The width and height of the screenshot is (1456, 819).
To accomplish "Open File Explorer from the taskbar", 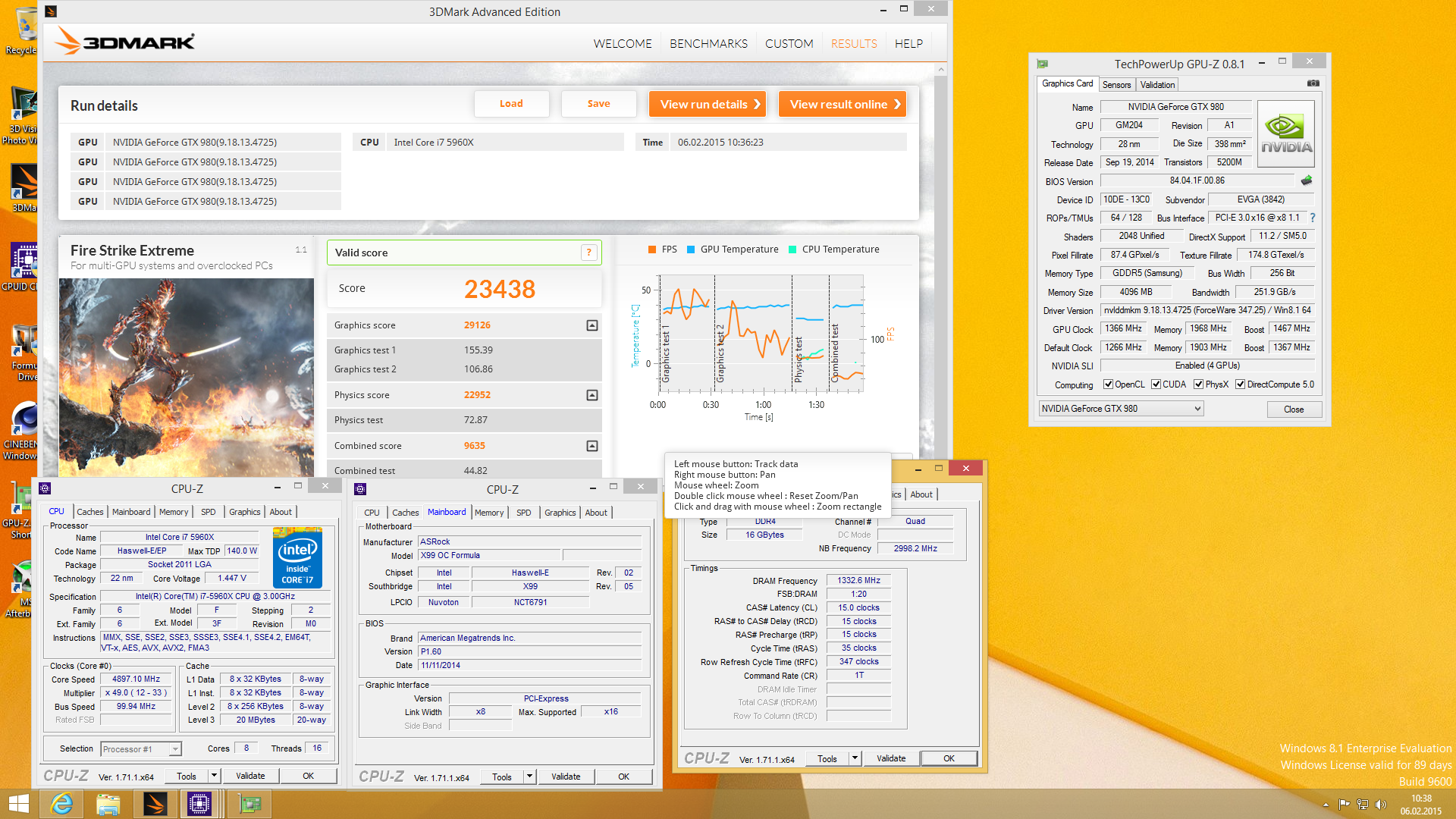I will [108, 804].
